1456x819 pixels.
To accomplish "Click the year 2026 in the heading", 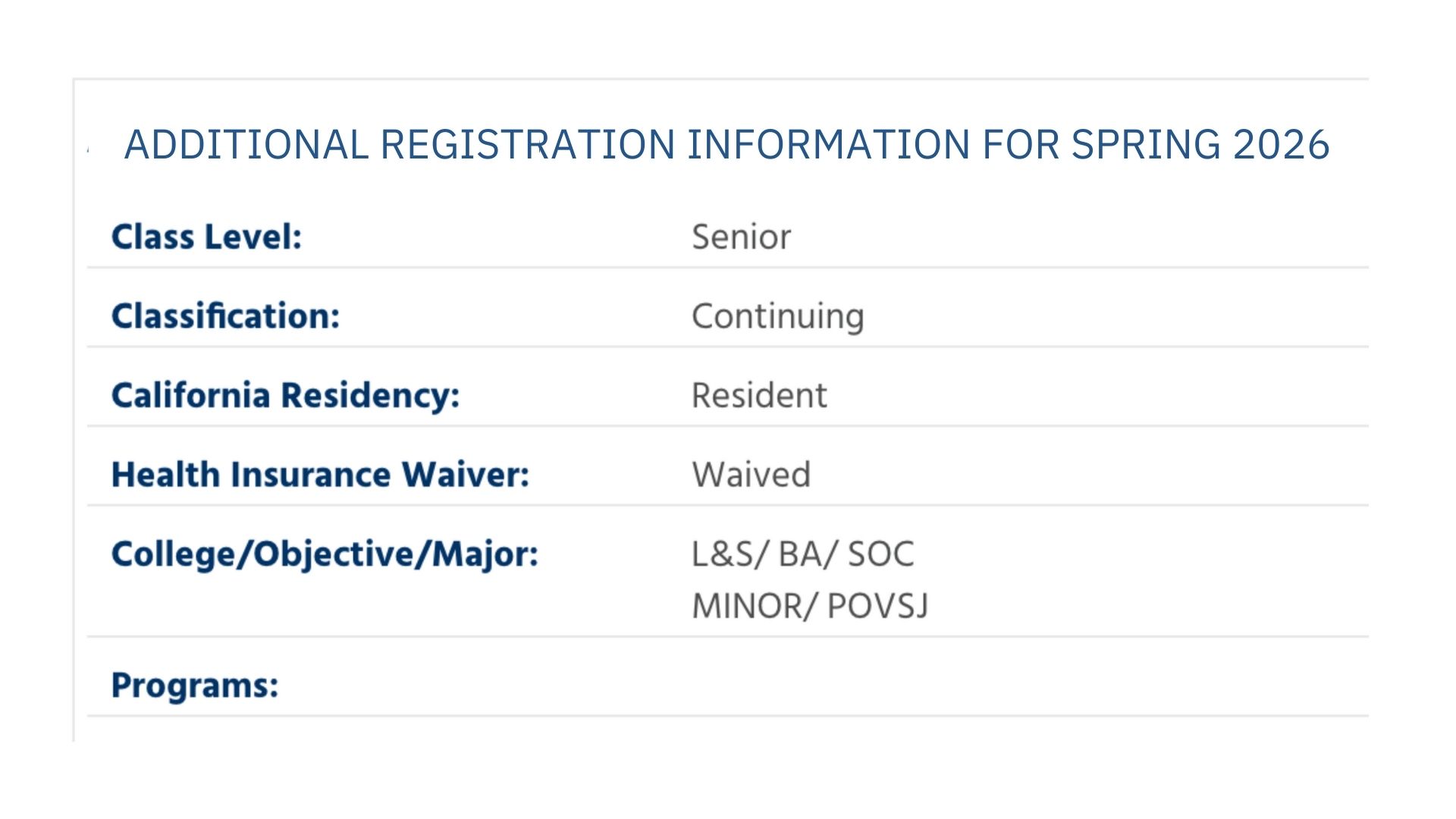I will 1281,145.
